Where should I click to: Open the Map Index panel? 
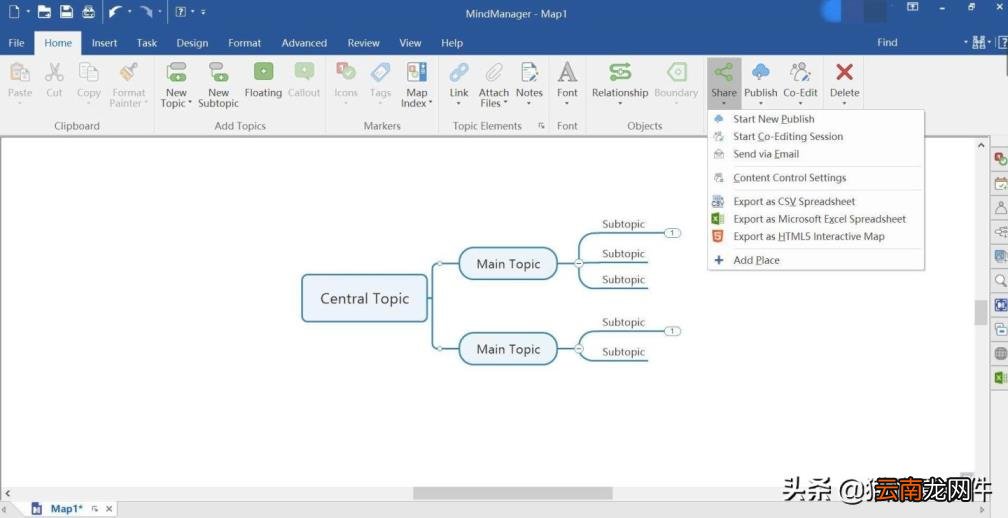pos(417,84)
